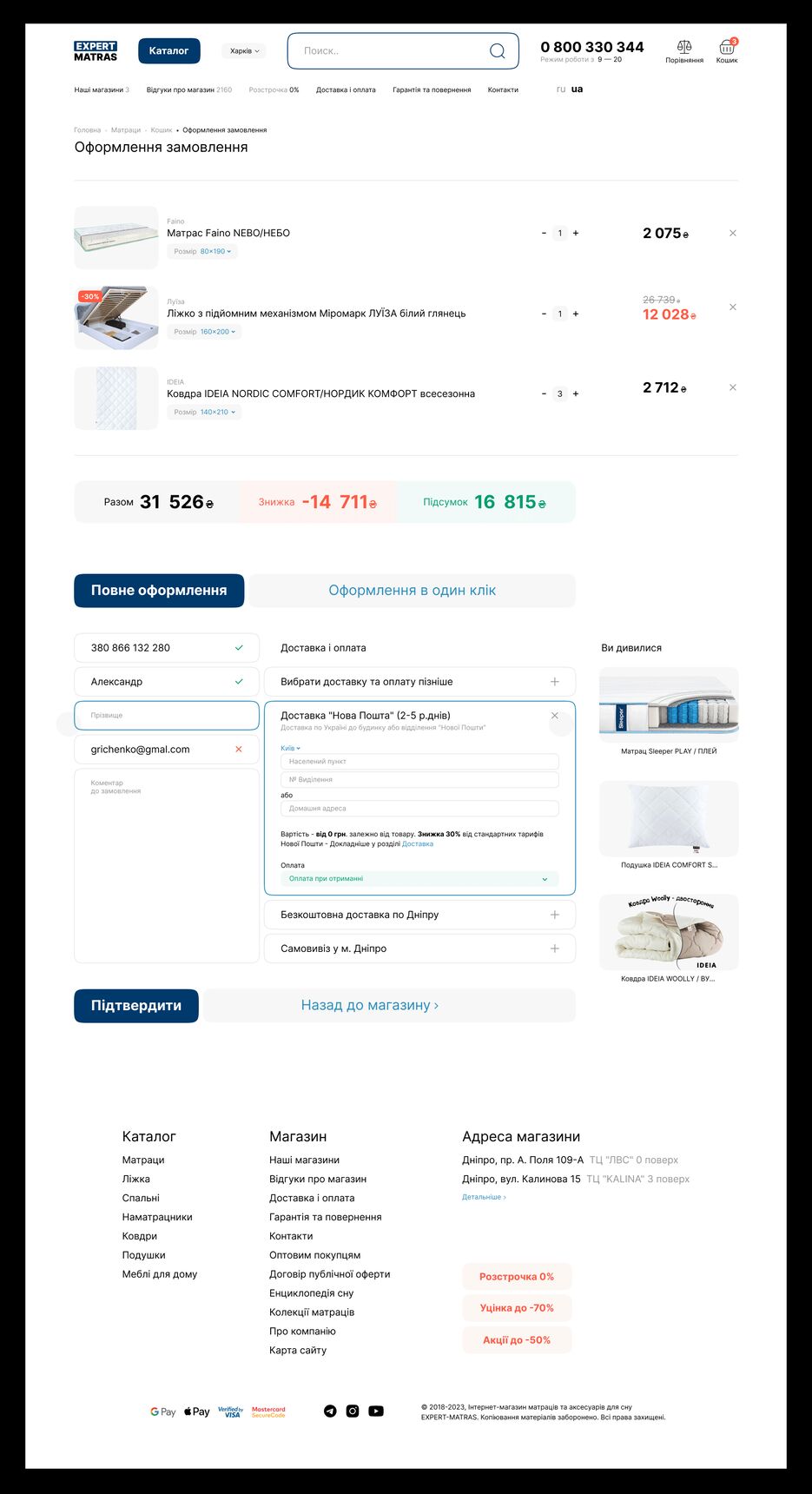Switch language to ru
The width and height of the screenshot is (812, 1494).
[561, 89]
